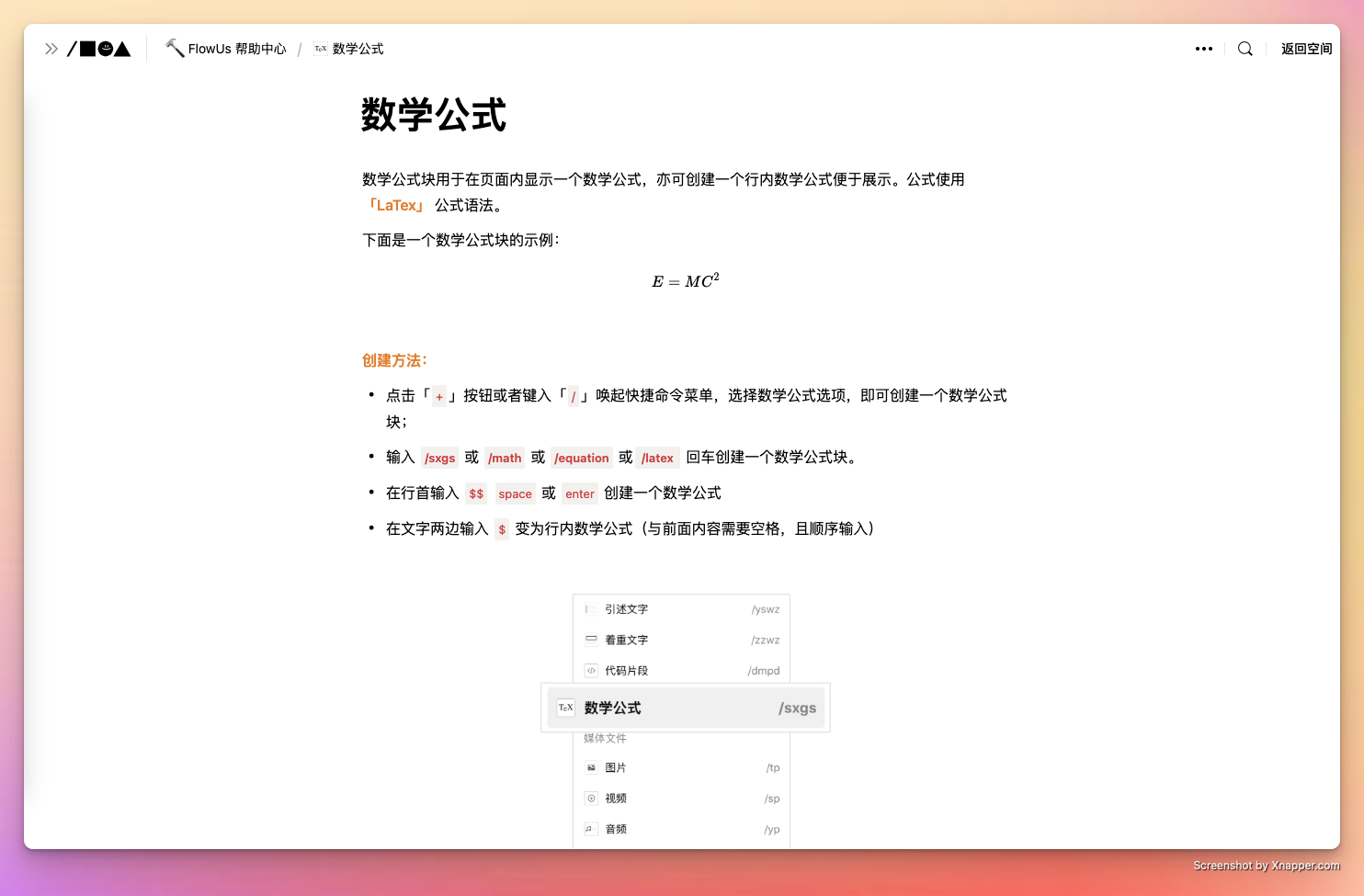
Task: Select 数学公式 in the slash command menu
Action: 614,708
